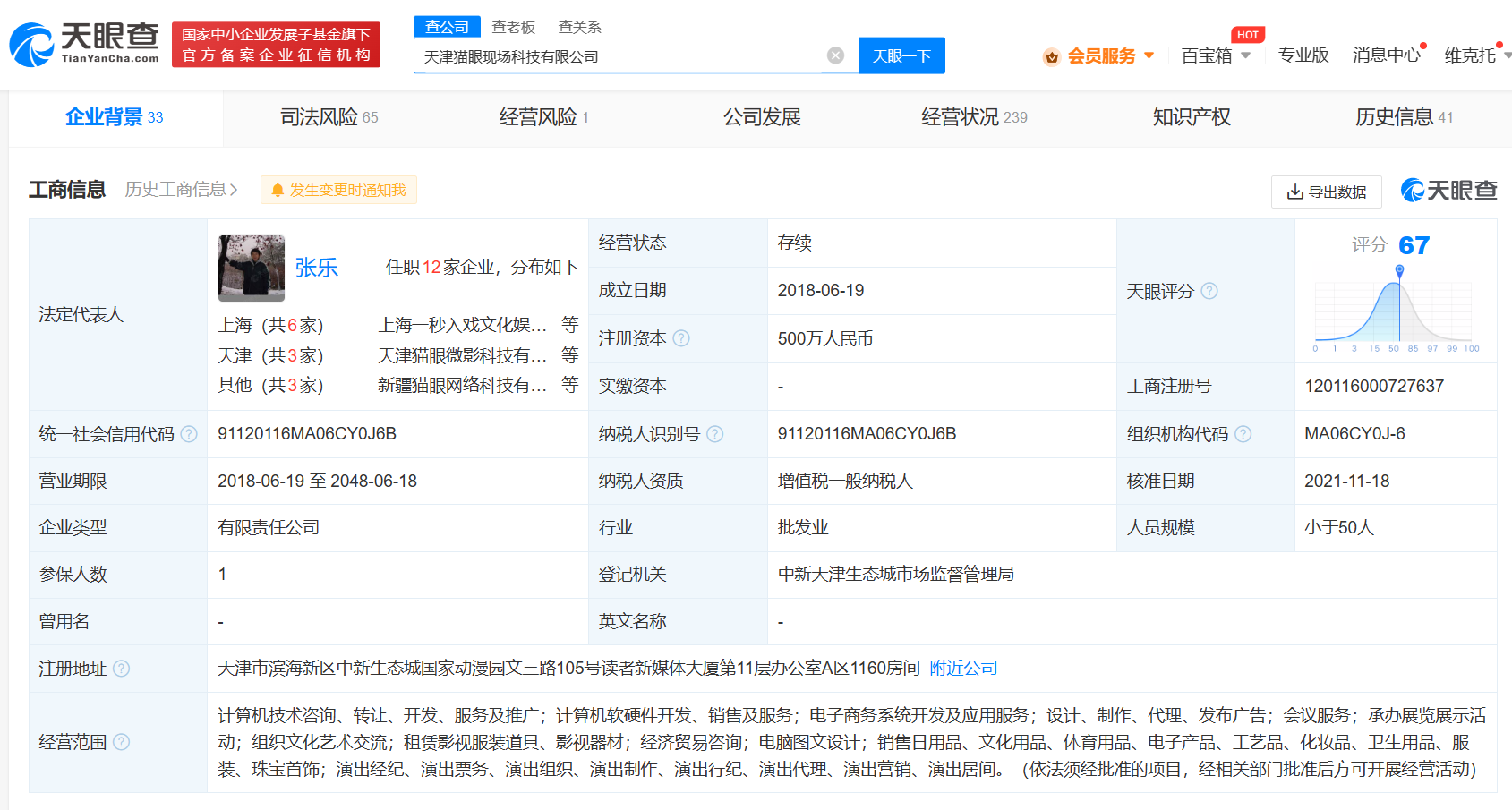
Task: Click the 天眼一下 search button
Action: tap(901, 55)
